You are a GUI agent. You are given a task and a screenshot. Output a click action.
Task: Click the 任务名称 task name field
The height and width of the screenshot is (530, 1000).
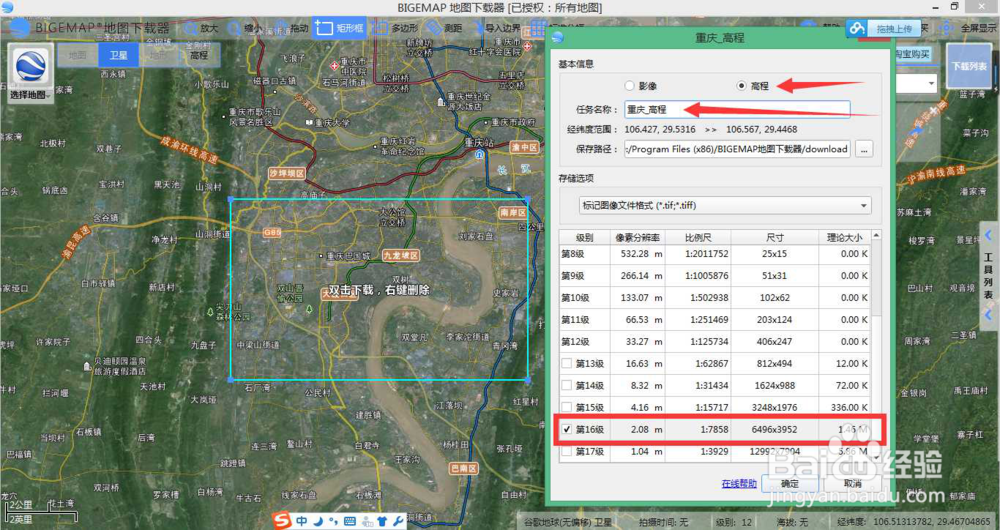pos(737,110)
